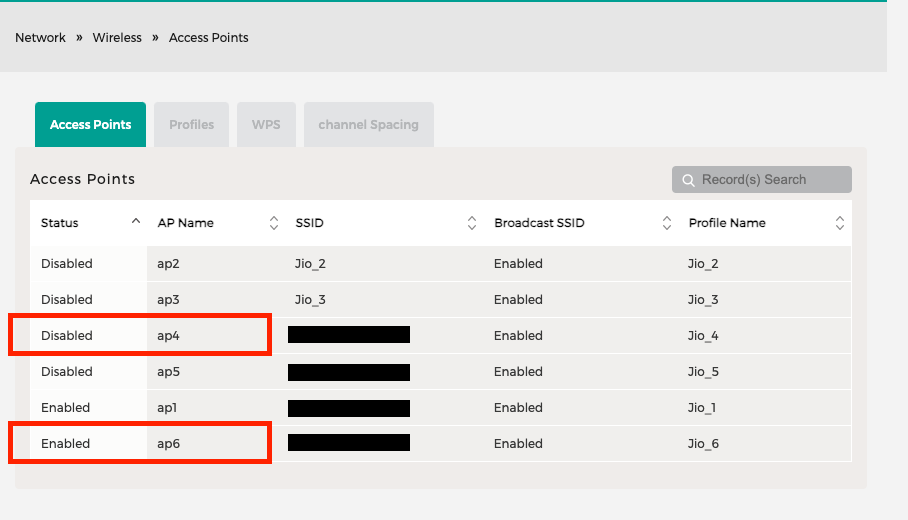The height and width of the screenshot is (520, 908).
Task: Click the Jio_3 profile name cell
Action: pyautogui.click(x=703, y=299)
